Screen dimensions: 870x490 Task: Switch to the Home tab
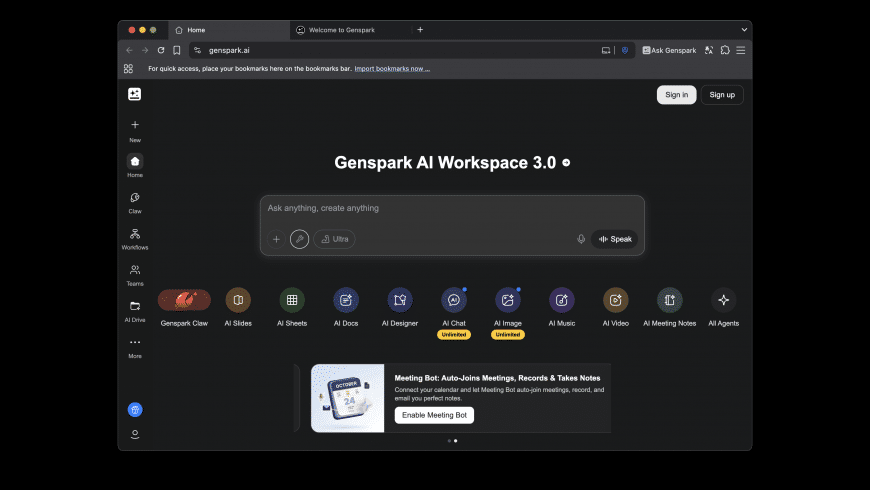pos(230,30)
